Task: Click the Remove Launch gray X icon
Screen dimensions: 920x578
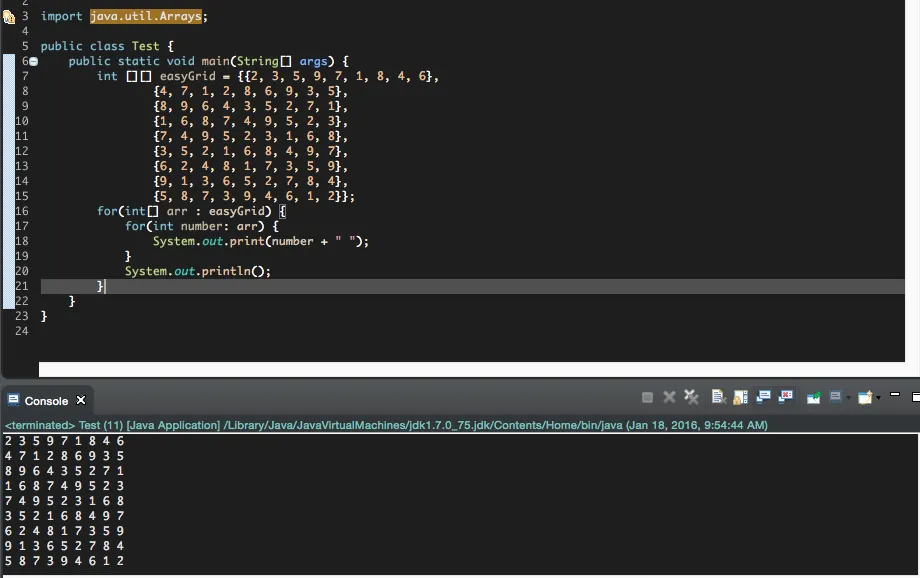Action: coord(669,397)
